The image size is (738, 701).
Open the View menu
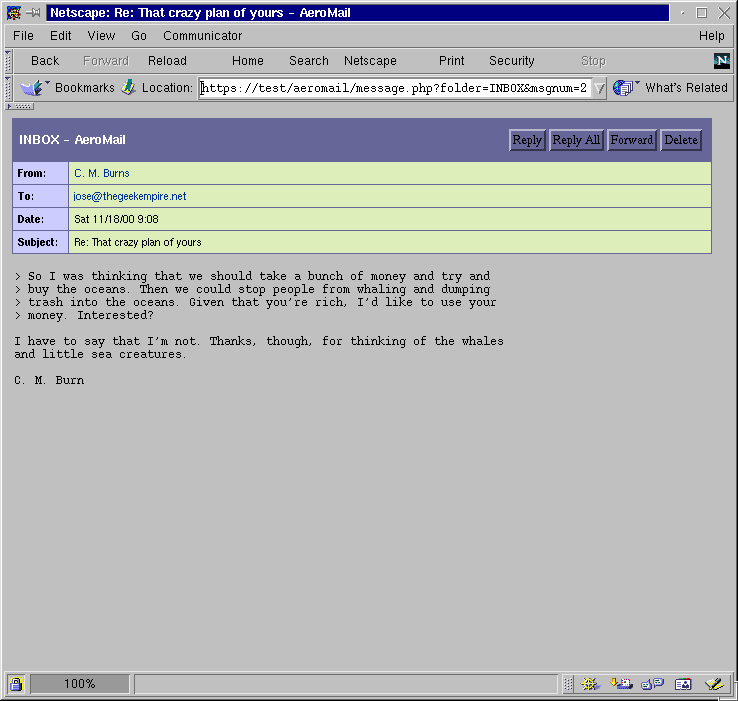tap(101, 36)
